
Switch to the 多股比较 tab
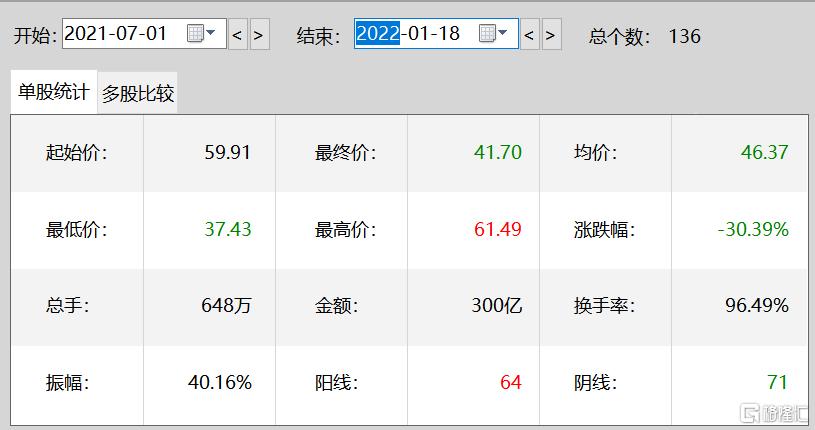[x=138, y=94]
